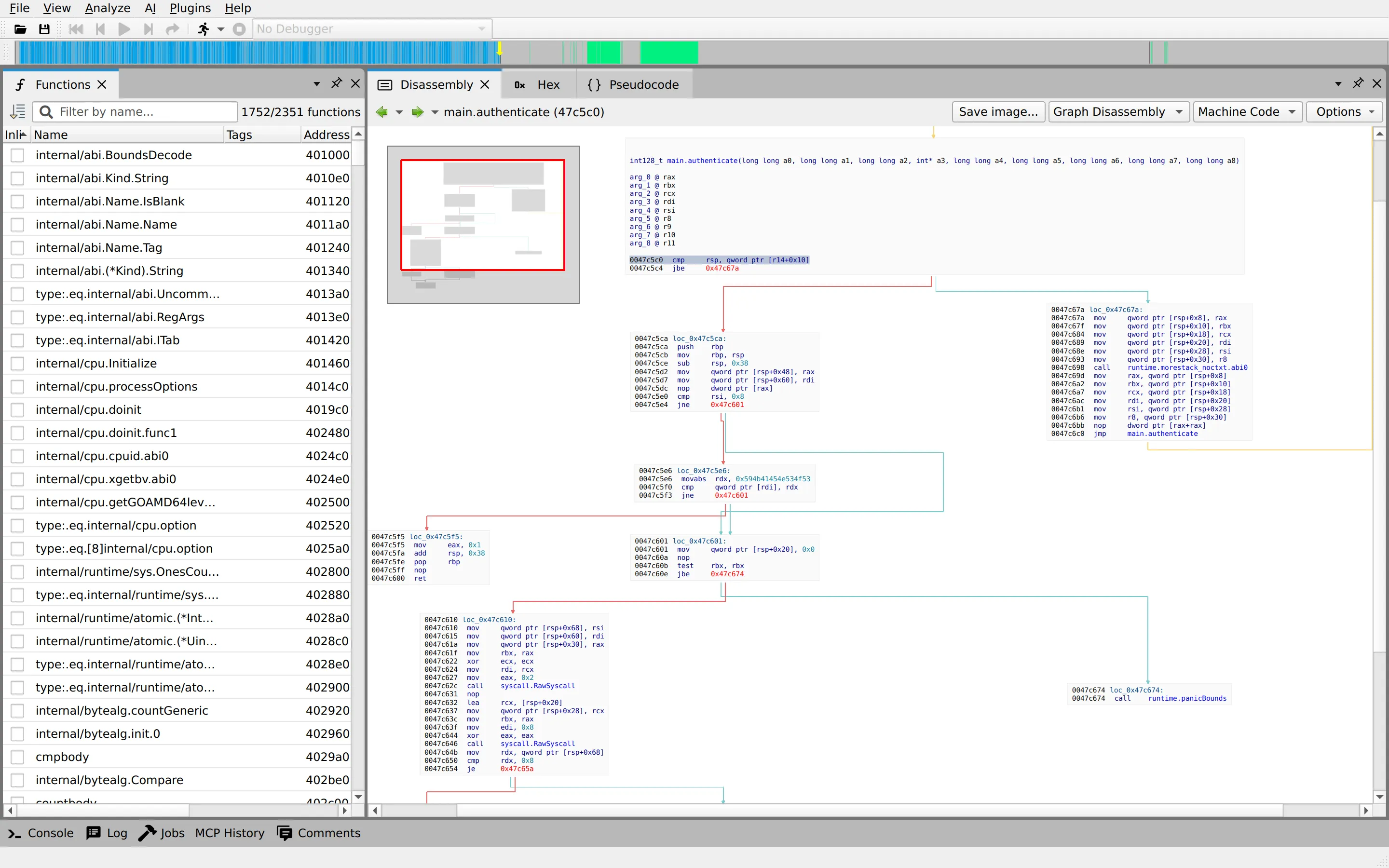
Task: Click the functions list scroll-down arrow
Action: (358, 796)
